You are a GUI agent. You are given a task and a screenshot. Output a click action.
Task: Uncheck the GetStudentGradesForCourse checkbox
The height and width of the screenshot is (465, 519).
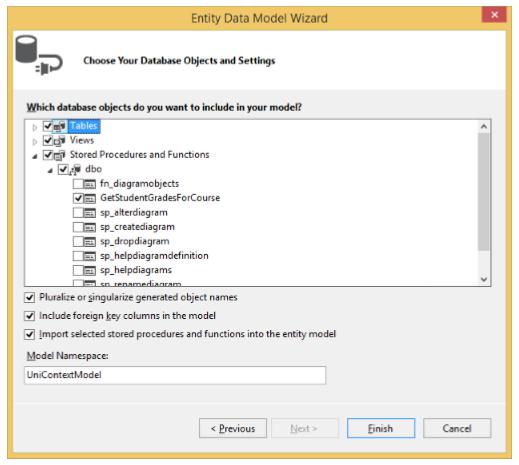pyautogui.click(x=78, y=198)
